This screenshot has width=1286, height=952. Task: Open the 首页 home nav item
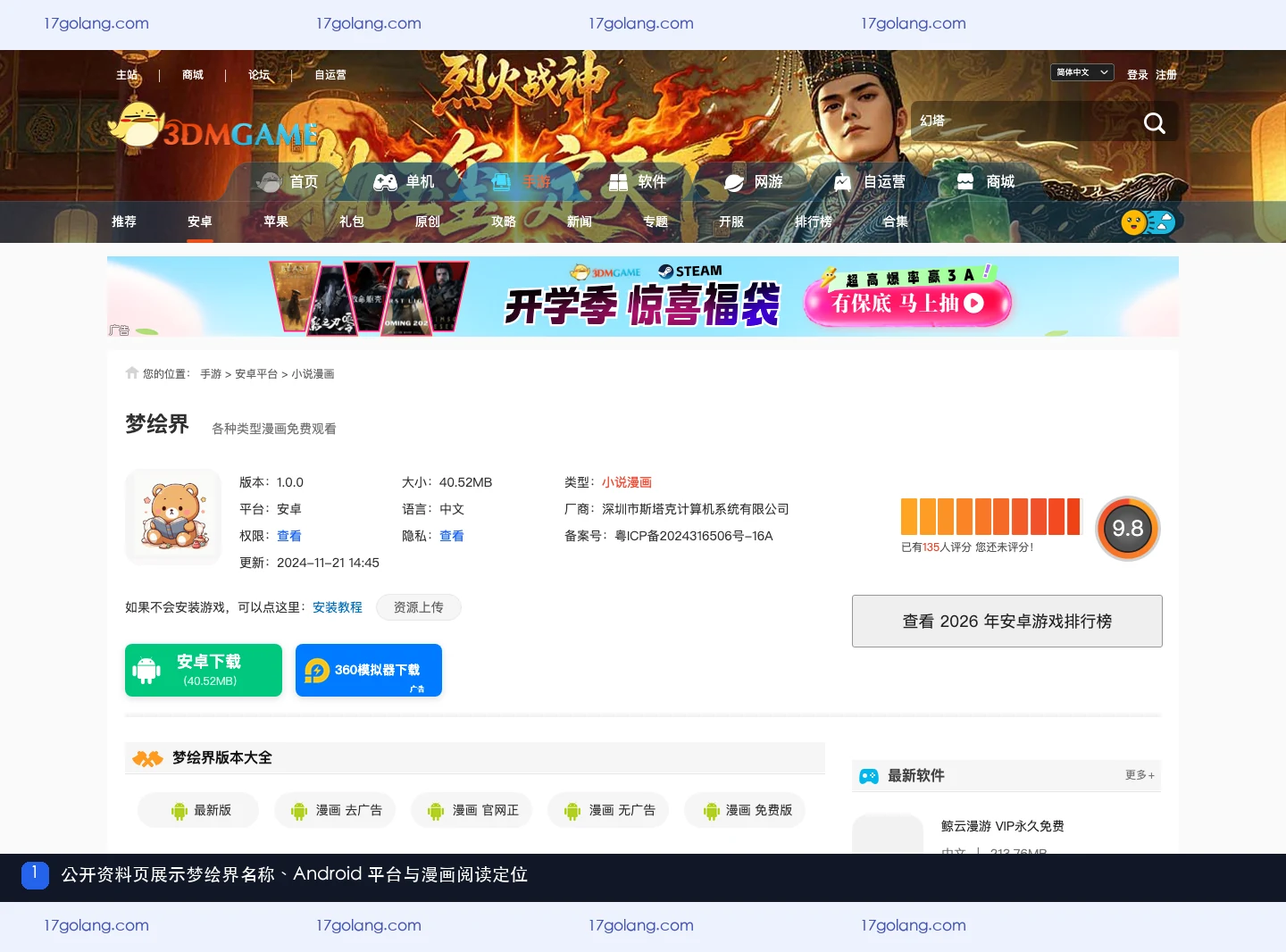coord(288,182)
